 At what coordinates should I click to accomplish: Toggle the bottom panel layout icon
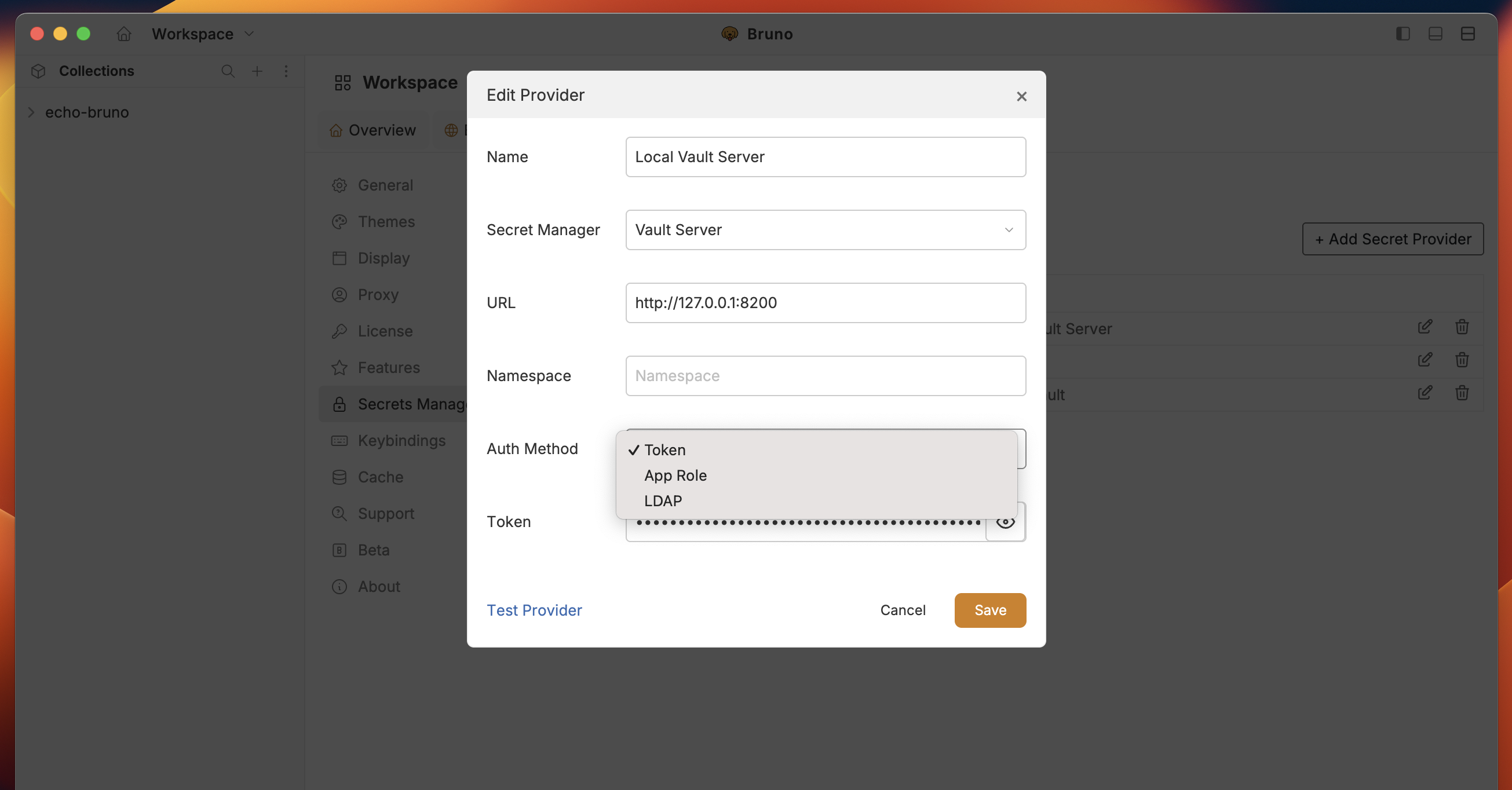tap(1435, 34)
